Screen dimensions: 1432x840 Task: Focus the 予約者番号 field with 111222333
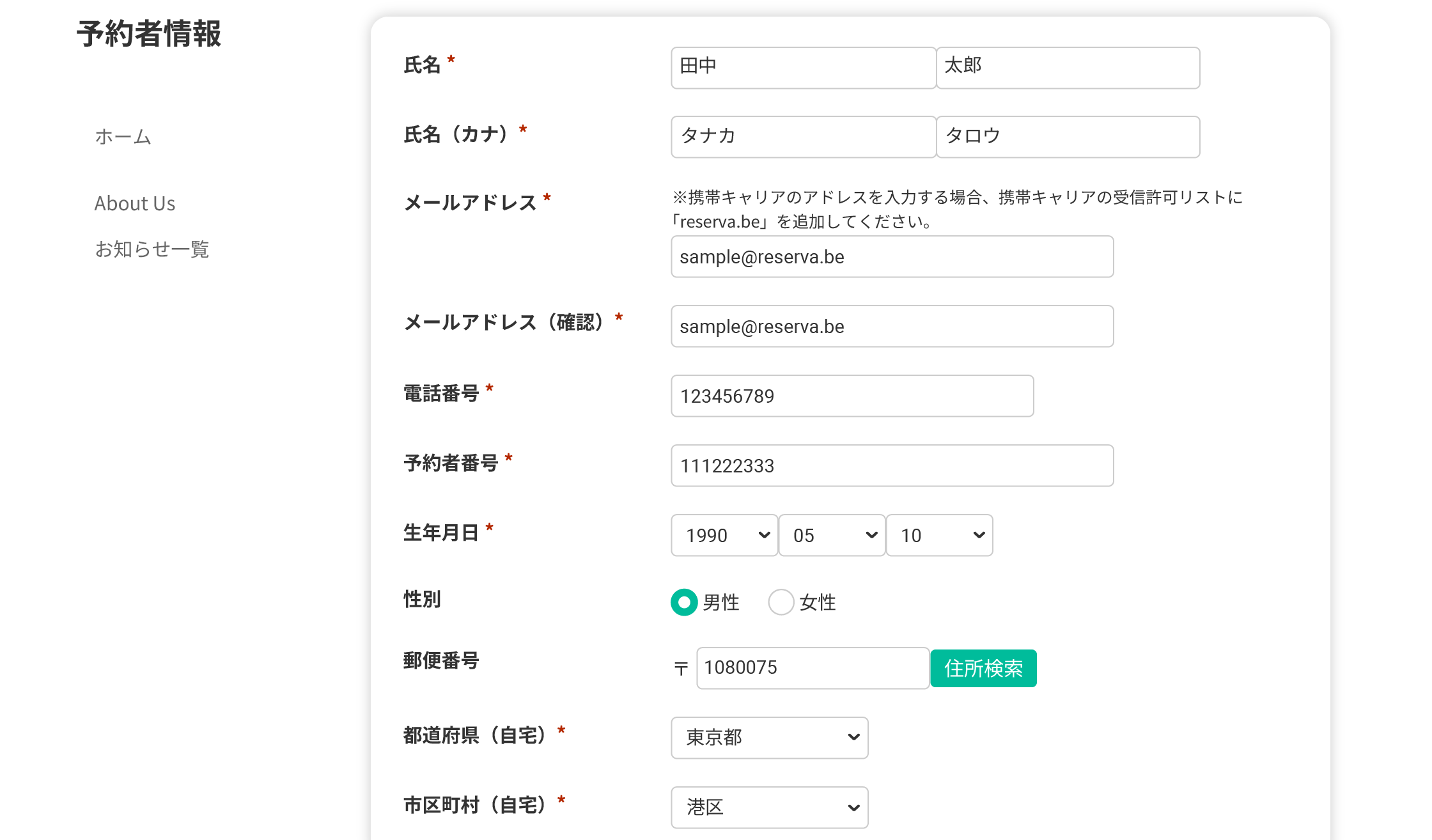(x=892, y=465)
